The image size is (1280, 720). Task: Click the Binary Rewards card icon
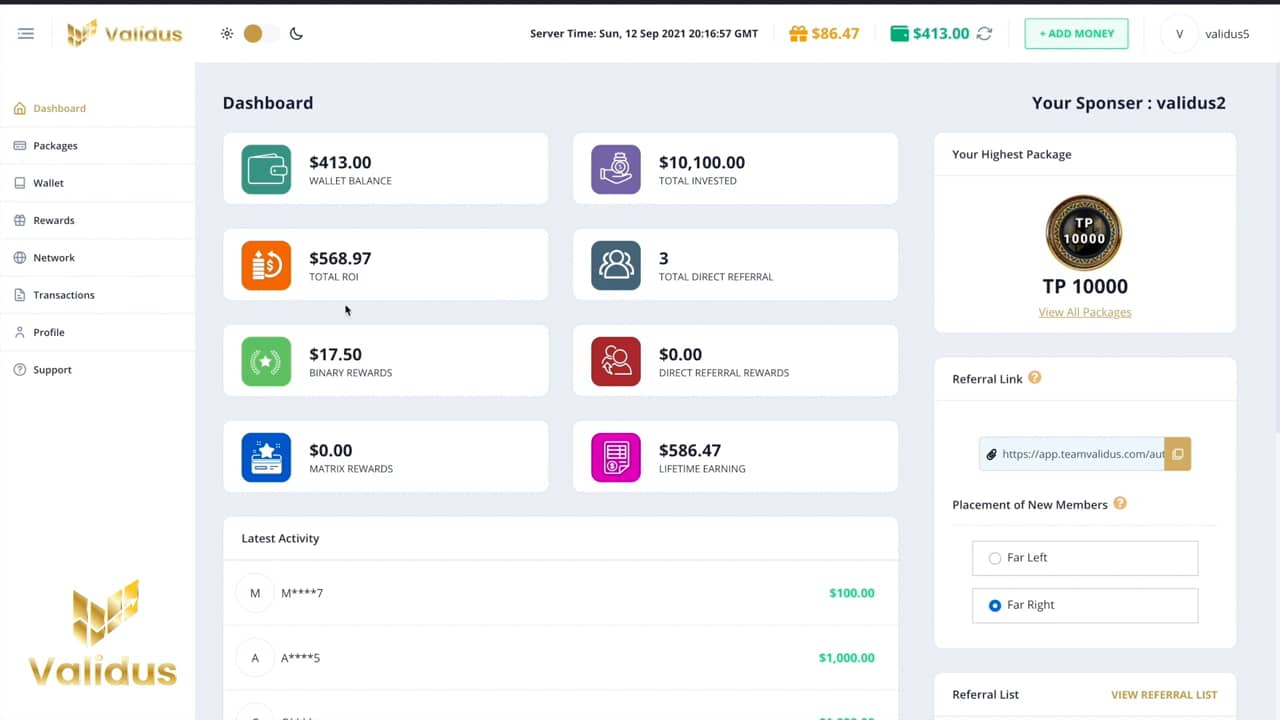(x=266, y=361)
